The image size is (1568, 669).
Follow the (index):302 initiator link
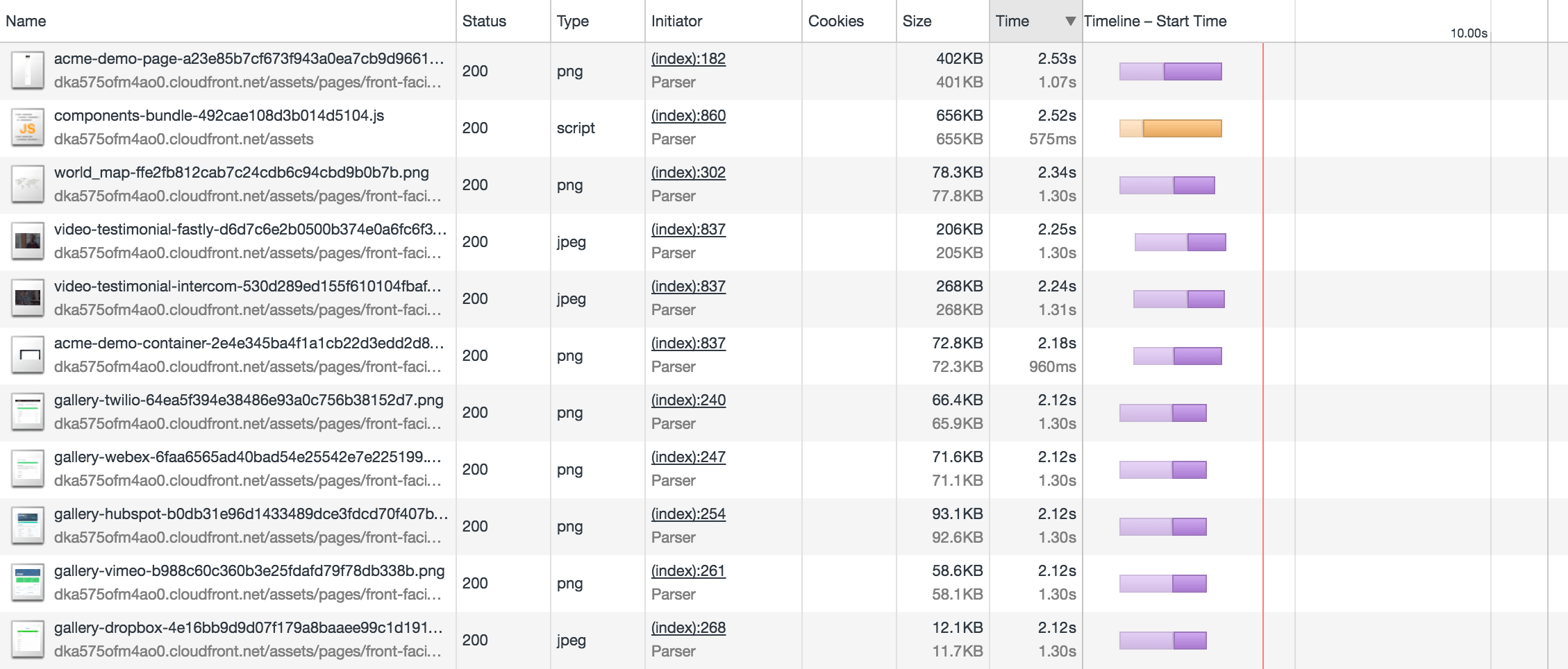pyautogui.click(x=688, y=173)
